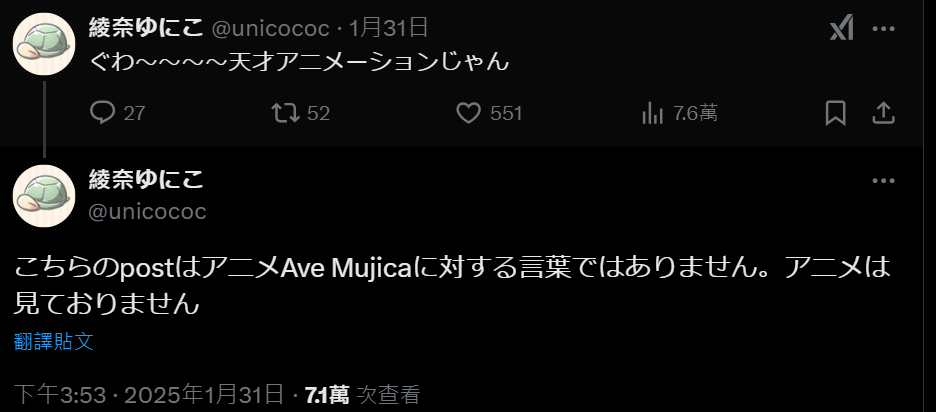This screenshot has height=412, width=936.
Task: Open the ぐわ〜〜〜〜天才アニメーションじゃん post text
Action: coord(299,62)
